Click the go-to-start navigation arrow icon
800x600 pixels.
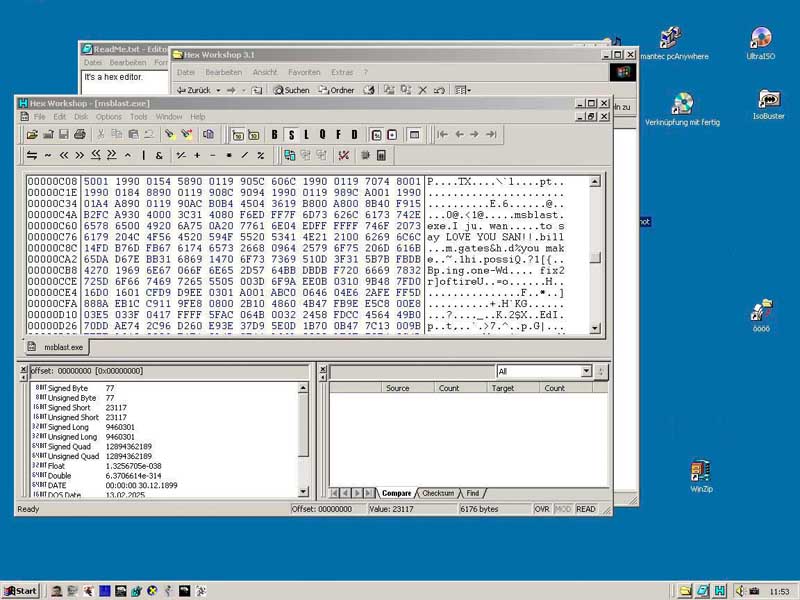coord(442,135)
